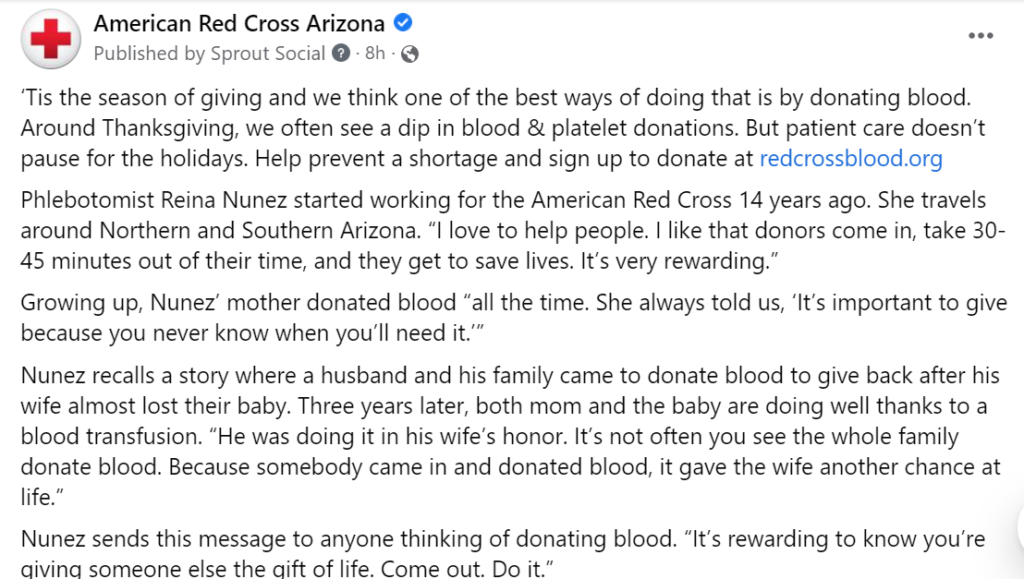This screenshot has width=1024, height=579.
Task: Click the word 'Thanksgiving' in the post
Action: tap(168, 129)
